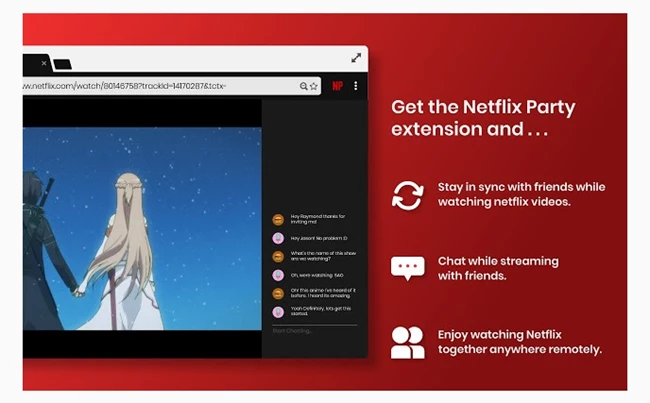This screenshot has width=650, height=403.
Task: Click 'Stay in sync with friends' text
Action: [x=521, y=194]
